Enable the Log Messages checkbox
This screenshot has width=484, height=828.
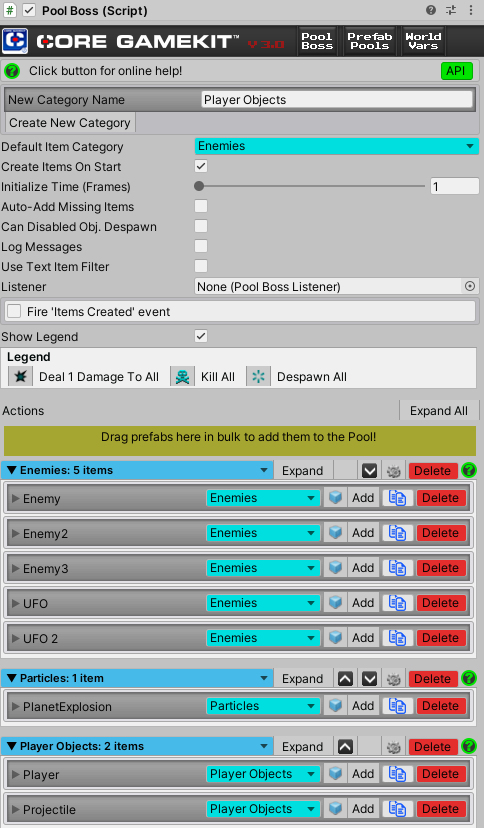pyautogui.click(x=201, y=246)
